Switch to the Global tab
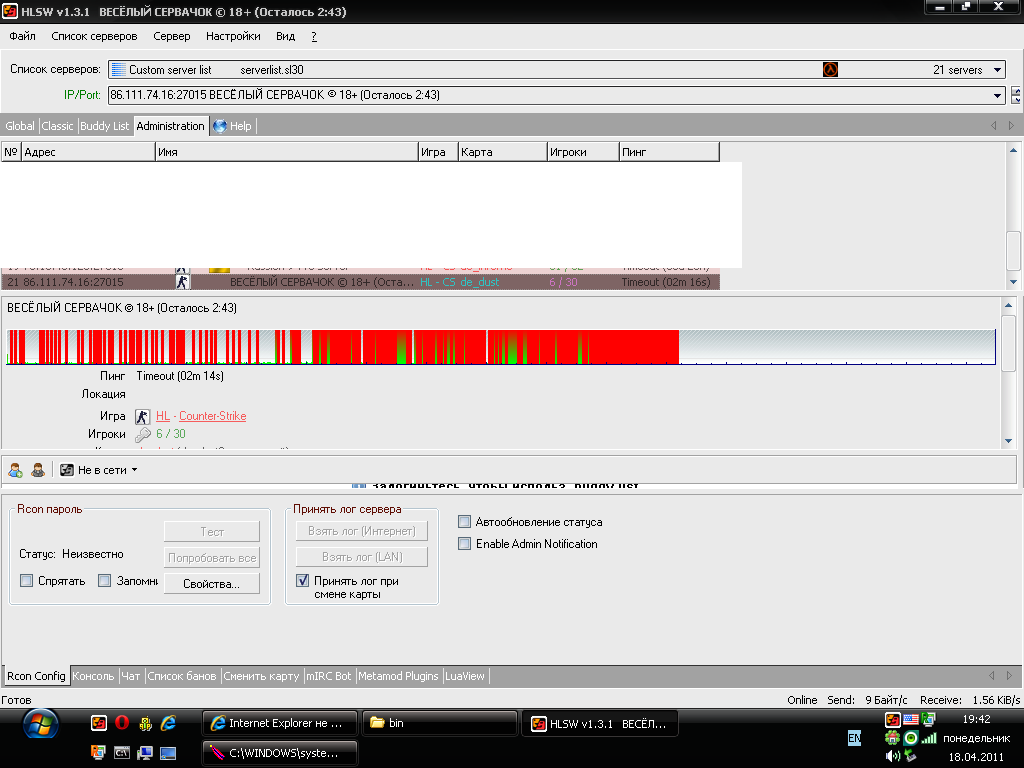 coord(20,126)
